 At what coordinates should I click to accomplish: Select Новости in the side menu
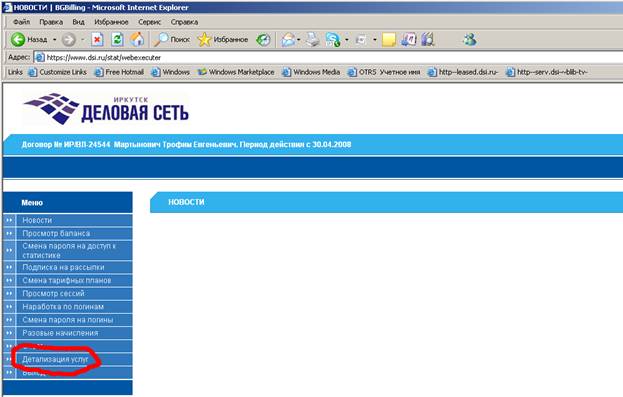pos(37,220)
